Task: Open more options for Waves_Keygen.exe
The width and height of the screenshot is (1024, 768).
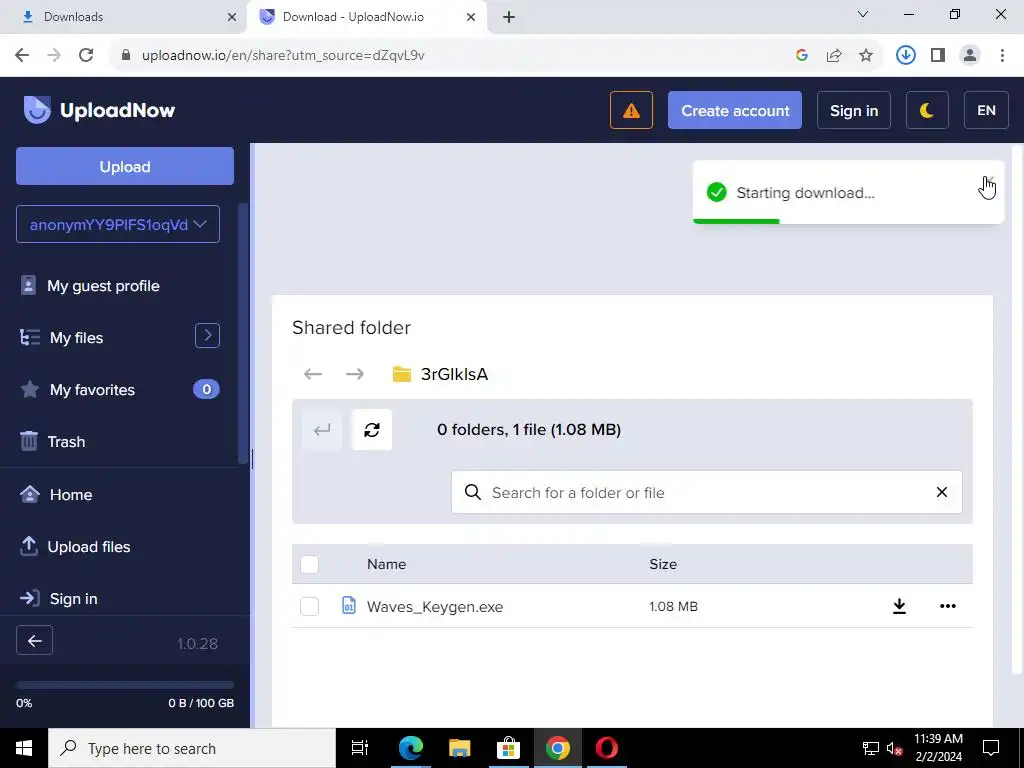Action: [948, 606]
